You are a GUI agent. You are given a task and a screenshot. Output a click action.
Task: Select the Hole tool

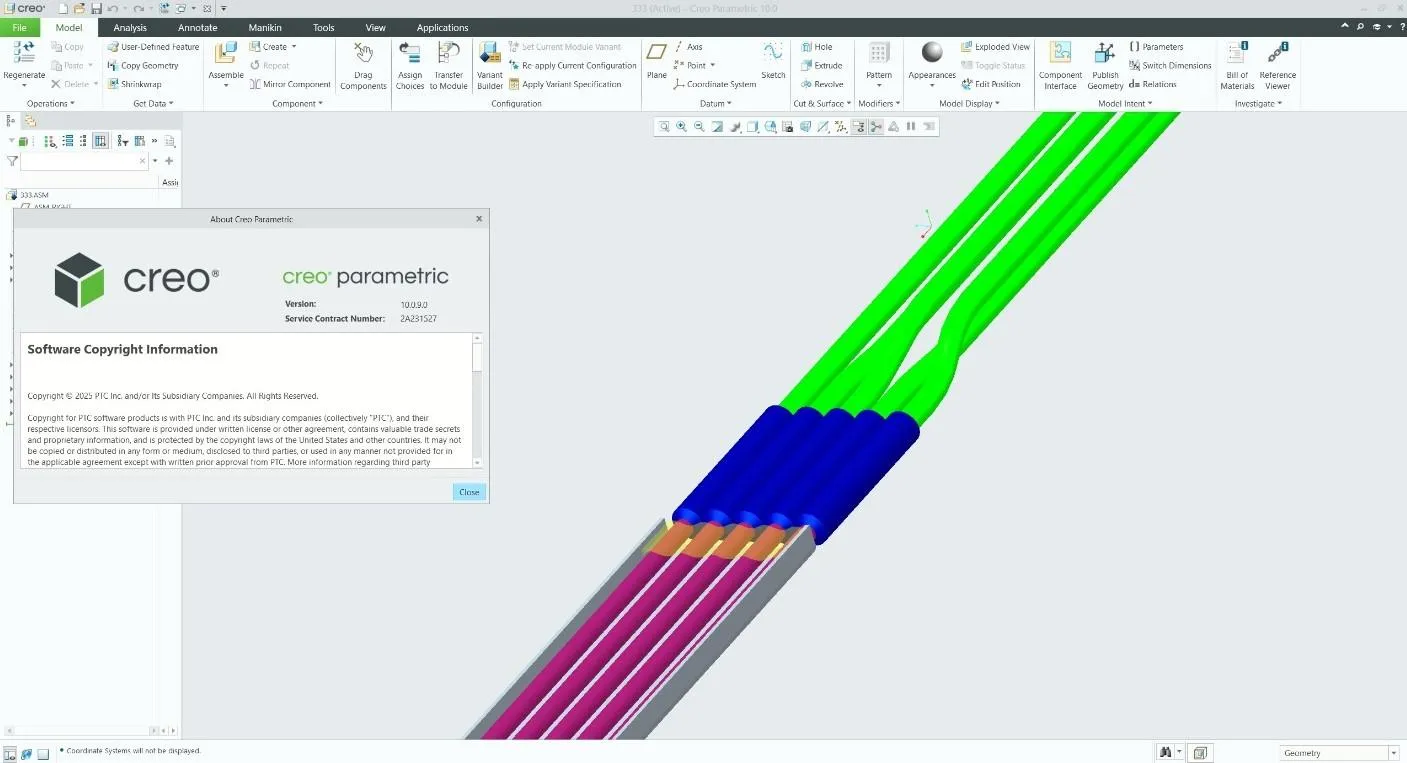tap(817, 47)
